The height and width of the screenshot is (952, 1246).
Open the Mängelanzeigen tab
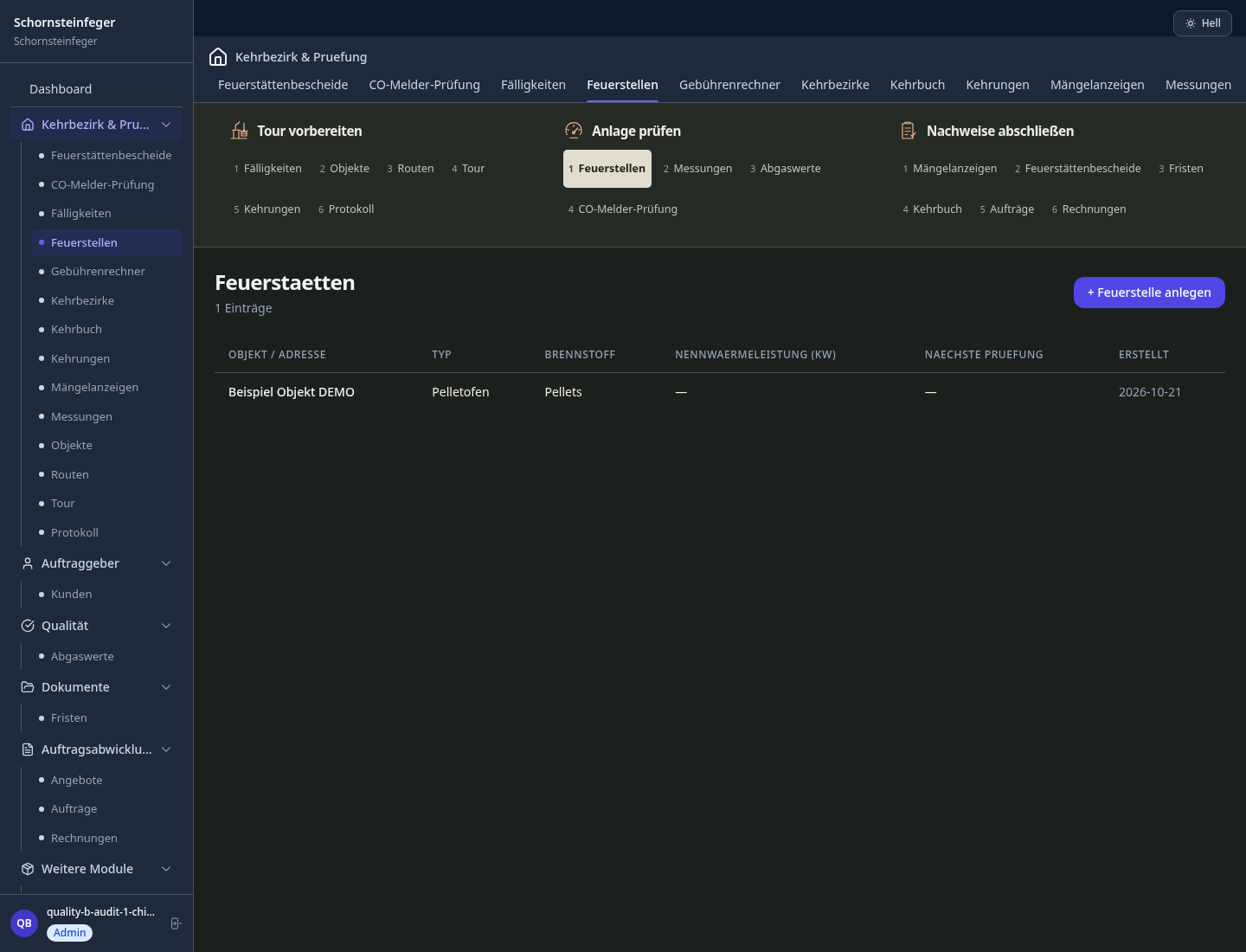click(1097, 85)
